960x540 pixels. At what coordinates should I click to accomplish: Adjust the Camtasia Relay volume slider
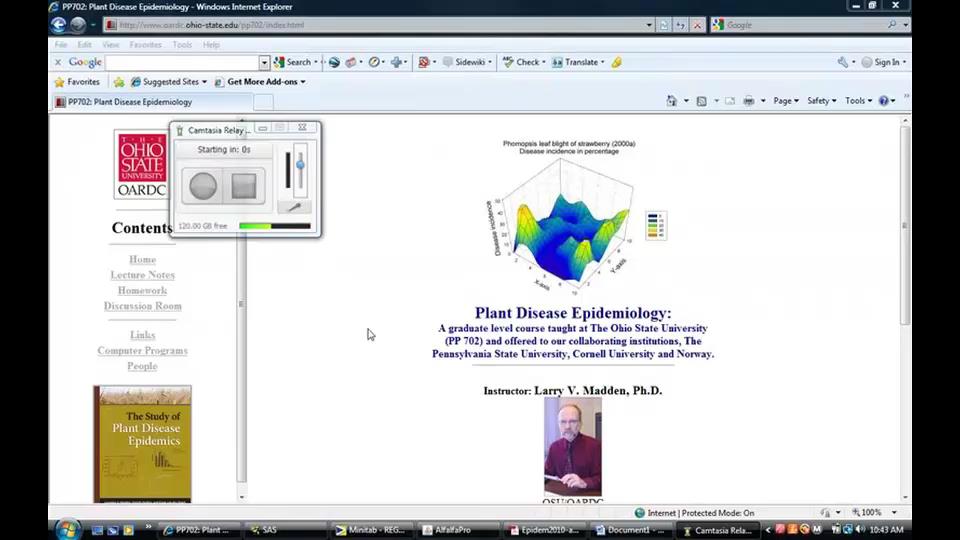click(300, 165)
